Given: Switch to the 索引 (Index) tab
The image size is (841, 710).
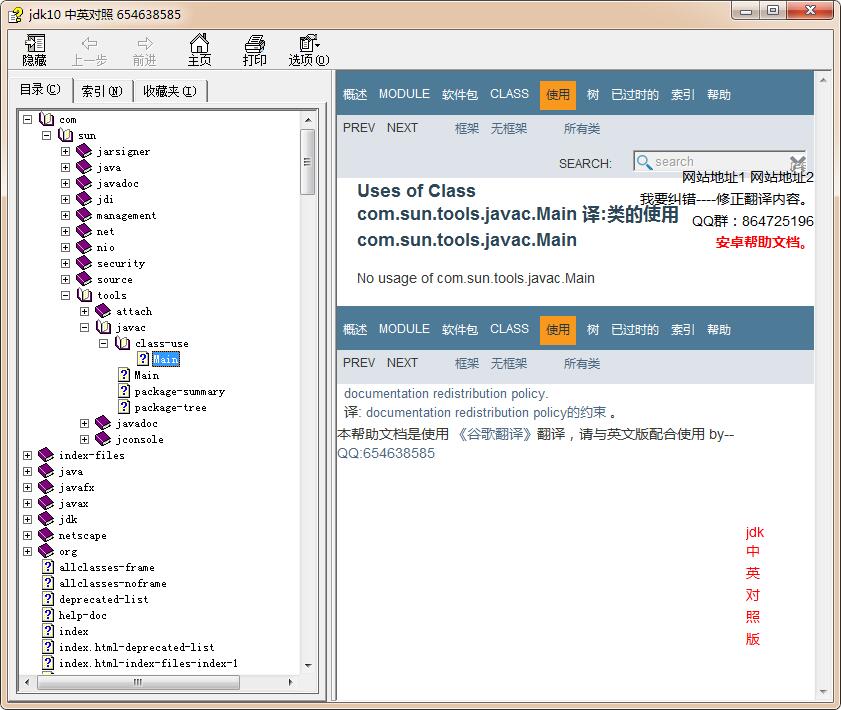Looking at the screenshot, I should pyautogui.click(x=102, y=92).
